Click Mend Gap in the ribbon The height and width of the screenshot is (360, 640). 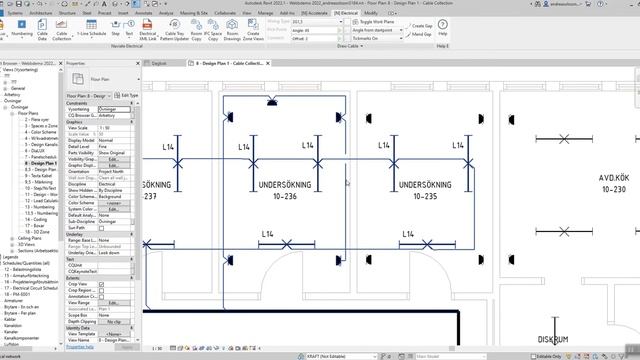[x=419, y=34]
